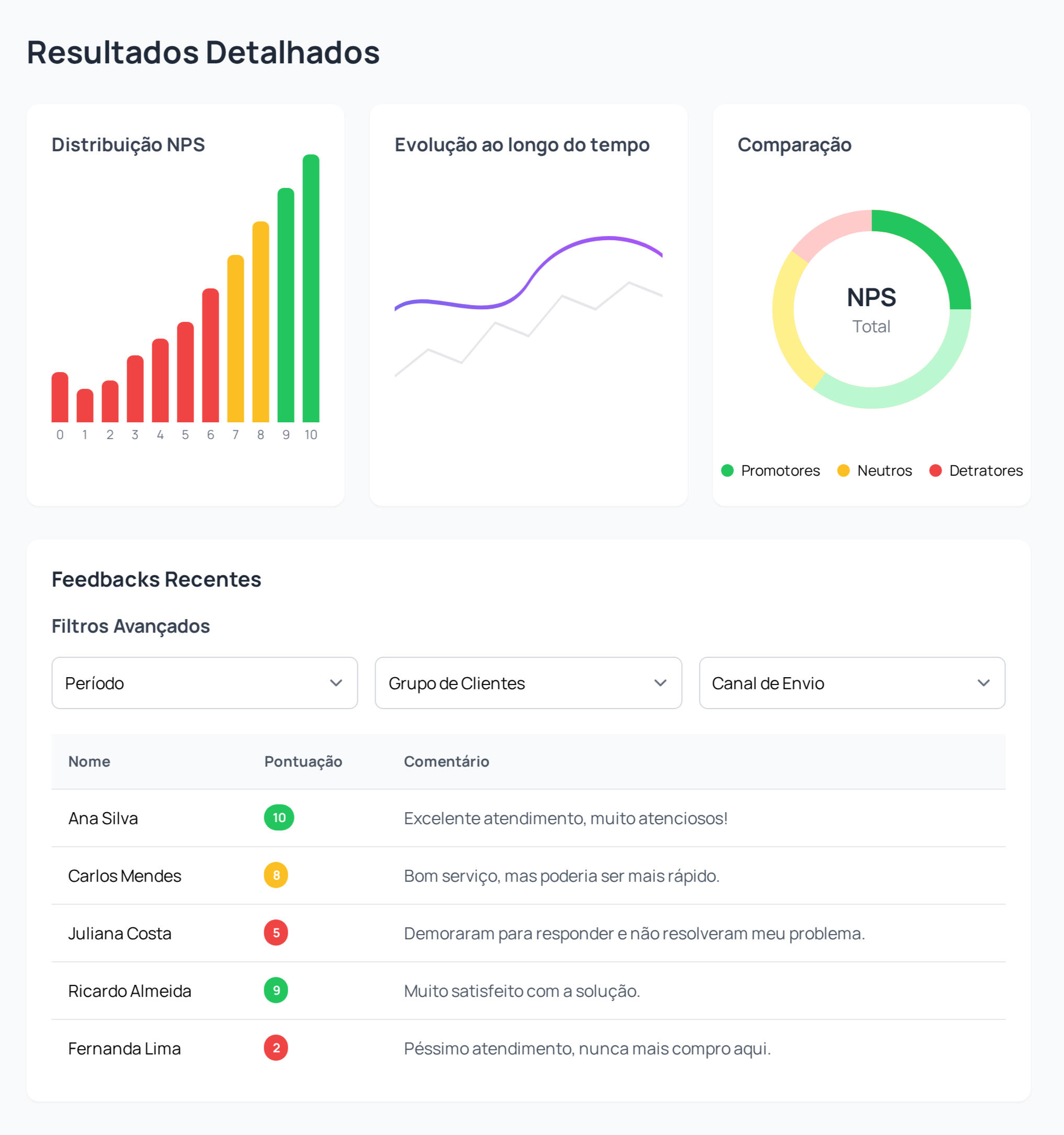Open the Período filter dropdown
Viewport: 1064px width, 1135px height.
pyautogui.click(x=205, y=683)
